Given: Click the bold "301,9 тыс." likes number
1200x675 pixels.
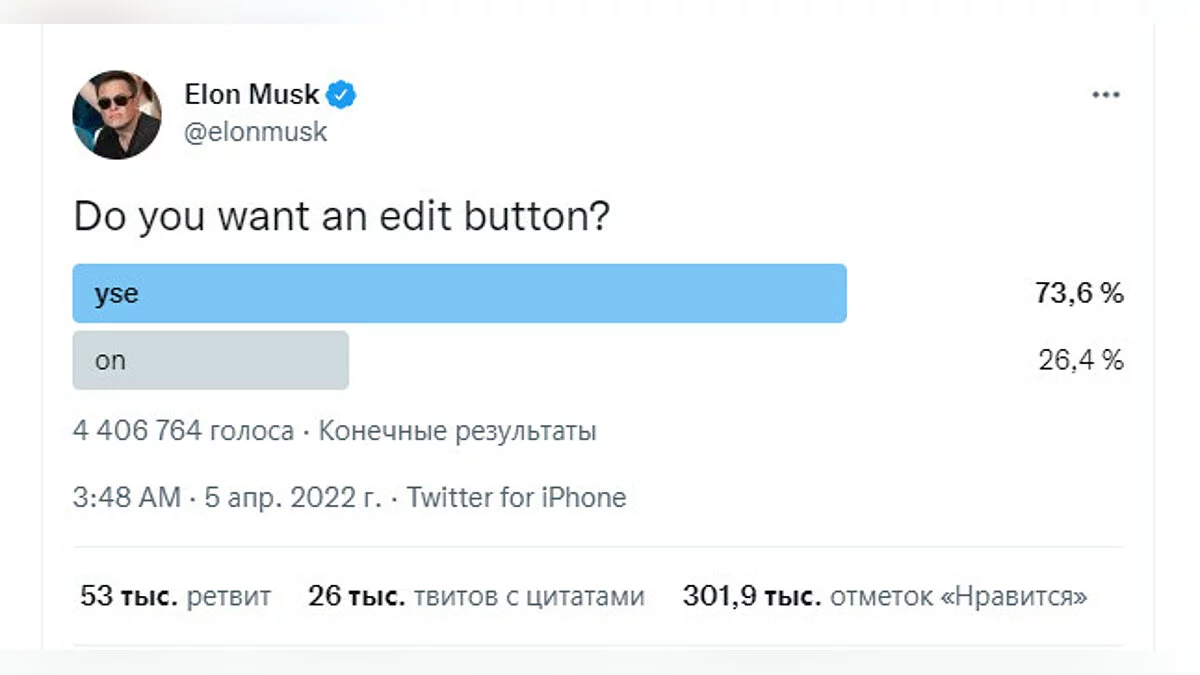Looking at the screenshot, I should (752, 597).
